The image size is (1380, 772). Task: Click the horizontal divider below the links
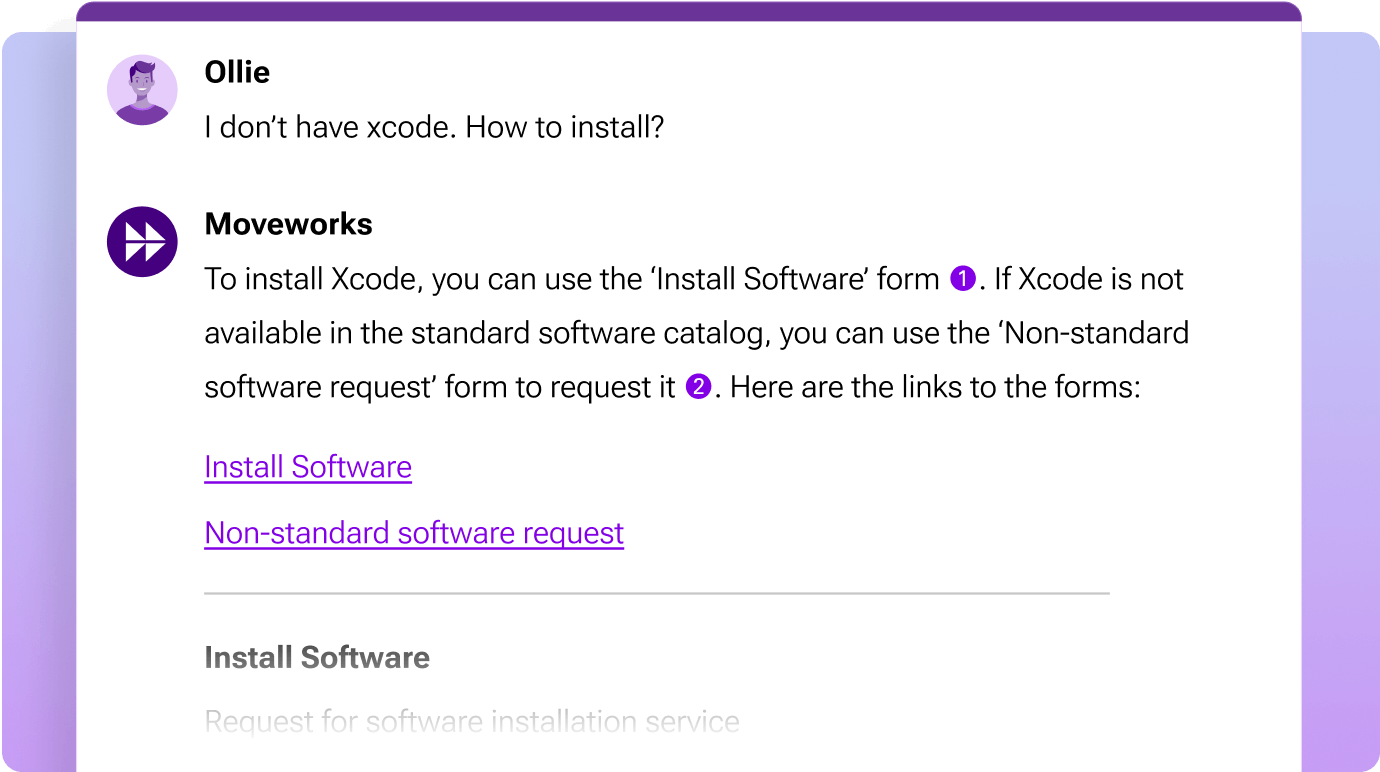[656, 594]
